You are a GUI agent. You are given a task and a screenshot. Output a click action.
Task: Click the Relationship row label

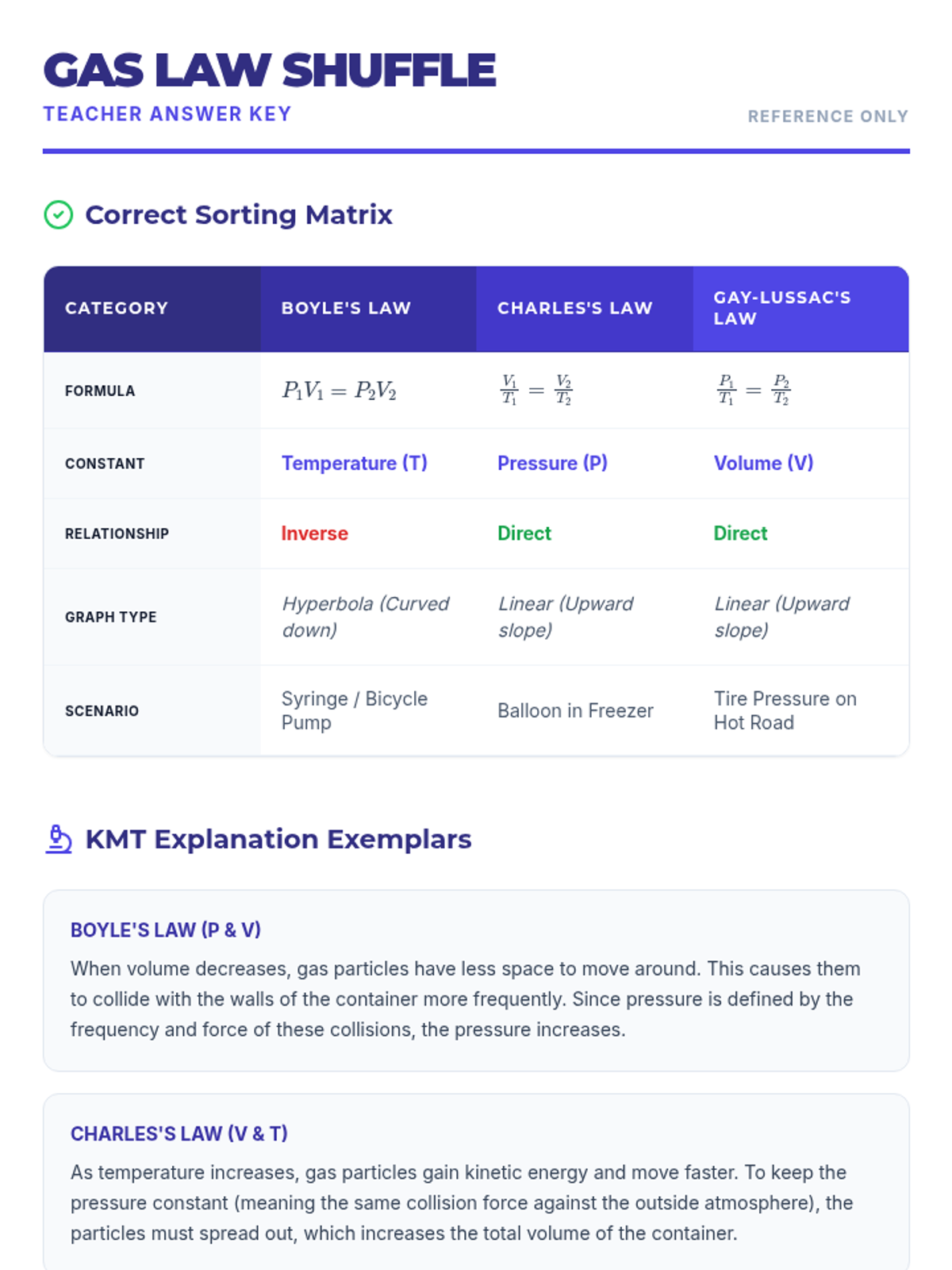click(117, 533)
